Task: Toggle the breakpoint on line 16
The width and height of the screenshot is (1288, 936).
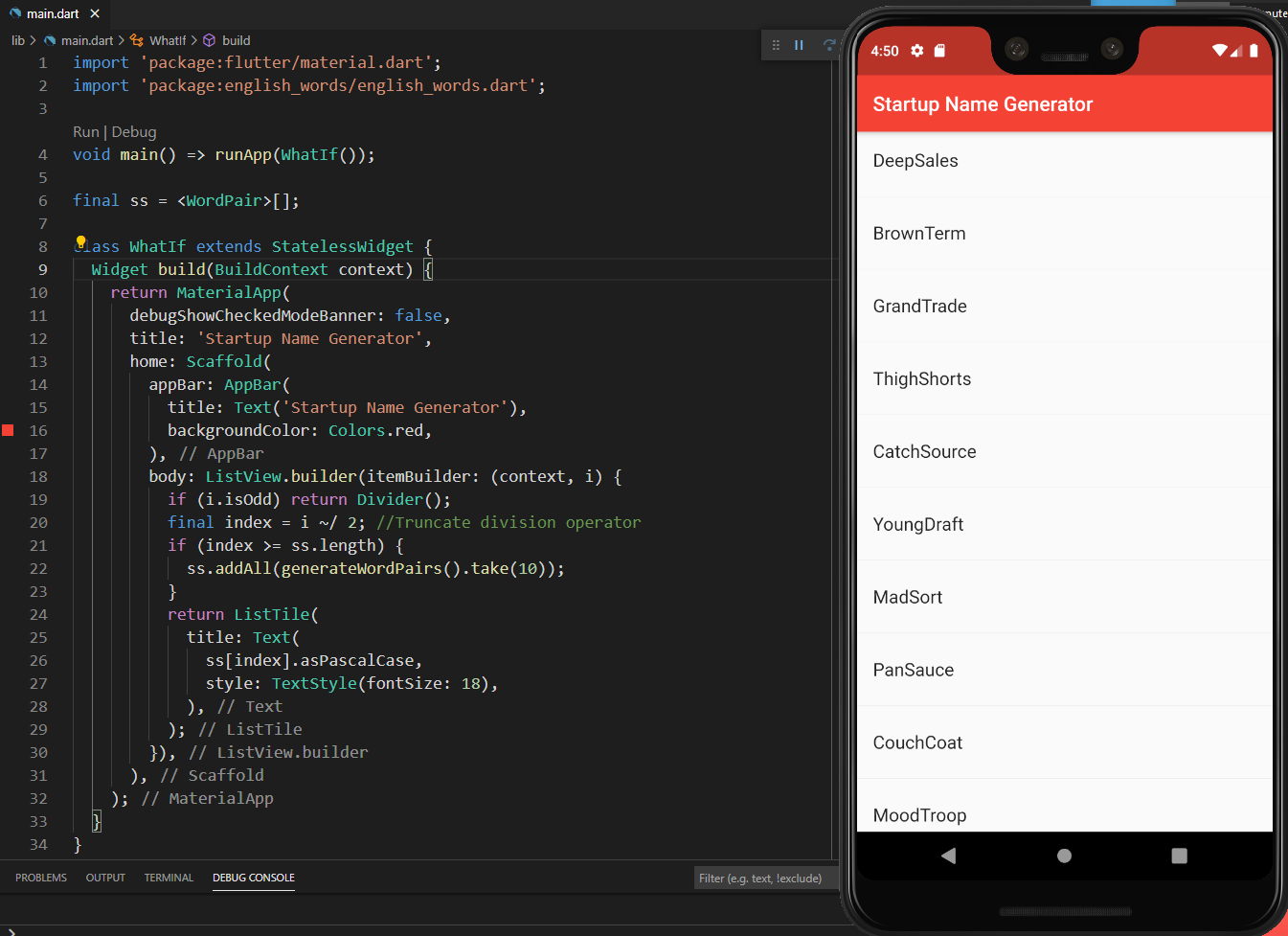Action: click(x=8, y=430)
